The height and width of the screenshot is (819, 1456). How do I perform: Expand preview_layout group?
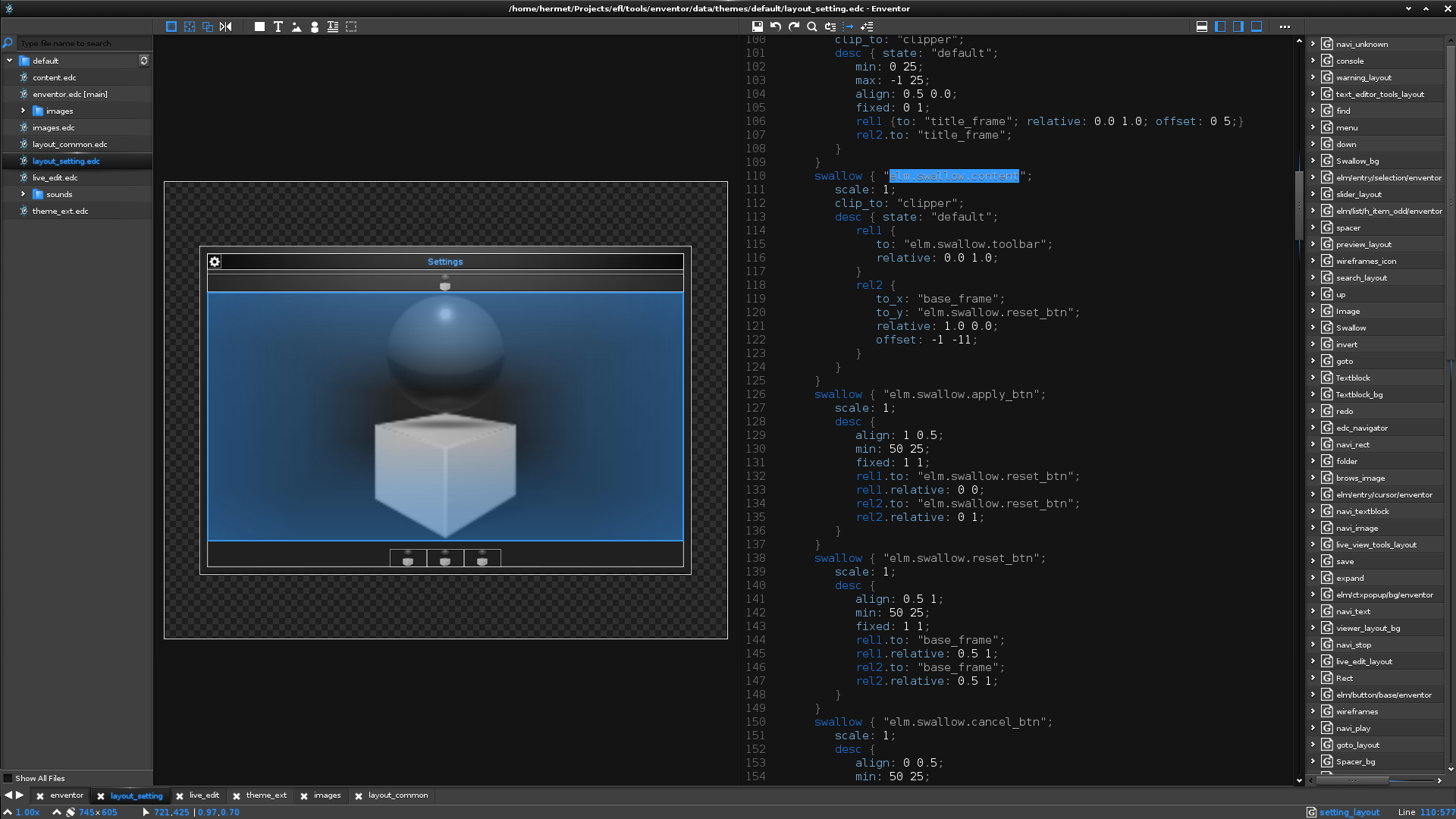tap(1313, 244)
